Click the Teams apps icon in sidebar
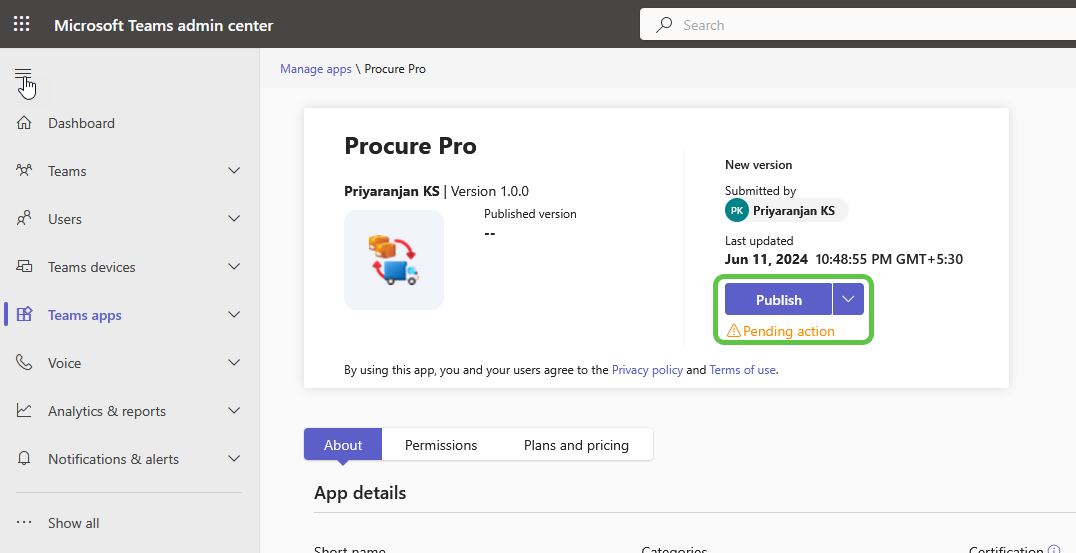The image size is (1076, 553). click(x=25, y=315)
